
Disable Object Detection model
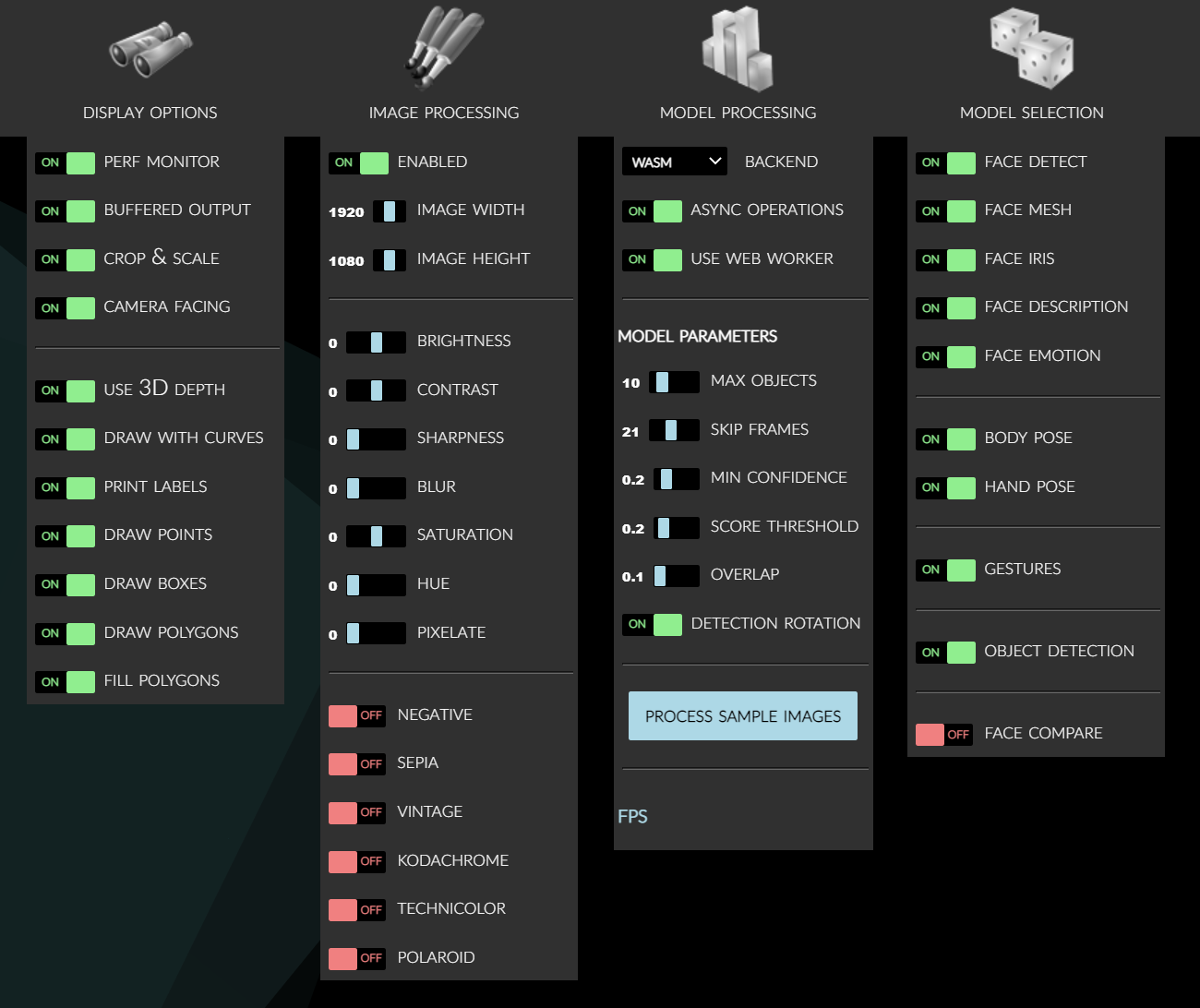pyautogui.click(x=946, y=653)
